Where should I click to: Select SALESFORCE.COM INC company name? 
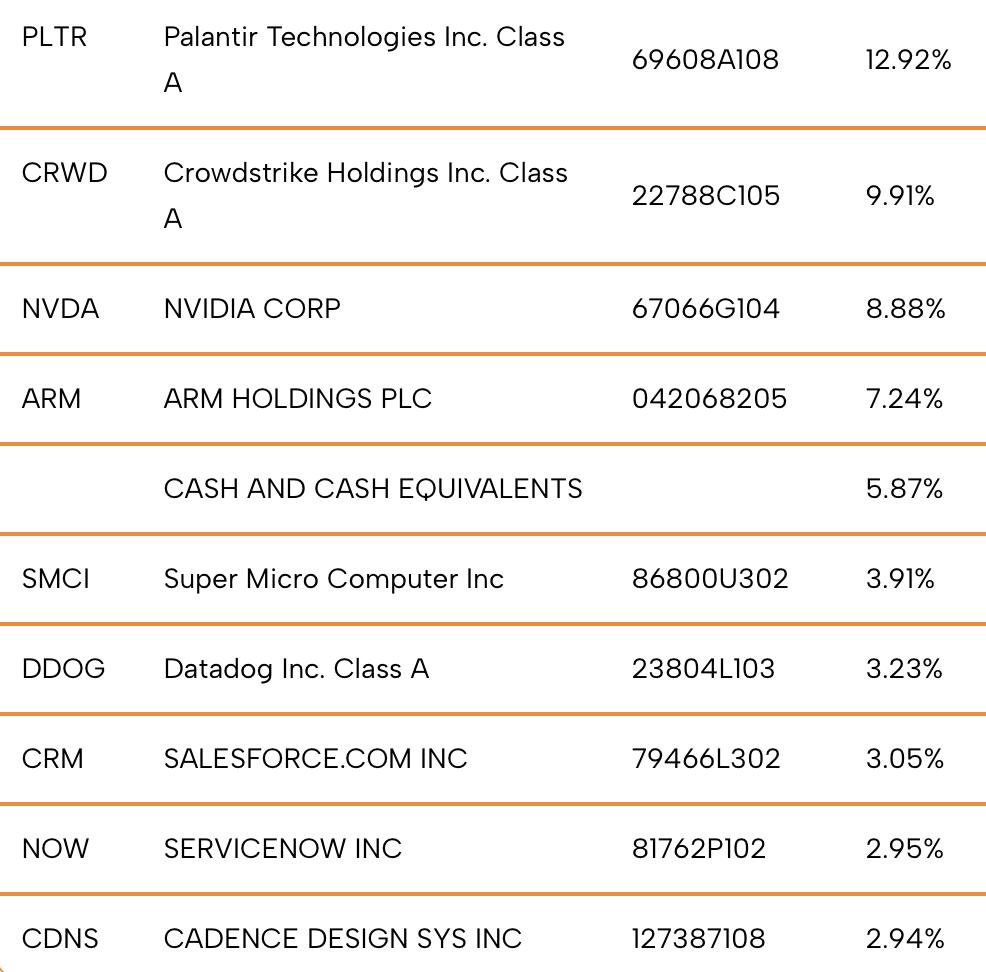click(x=316, y=758)
